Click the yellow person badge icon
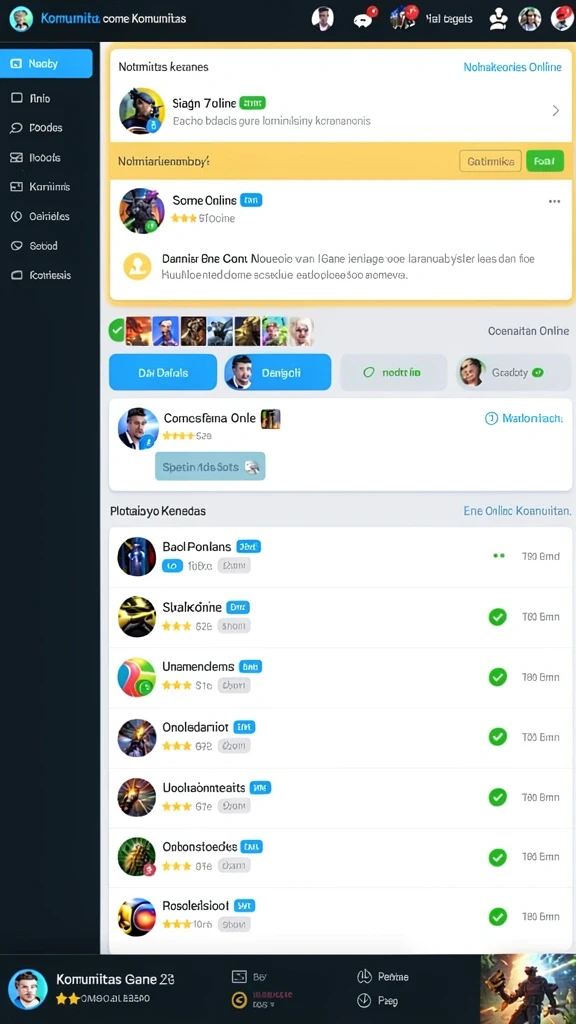This screenshot has height=1024, width=576. 137,266
